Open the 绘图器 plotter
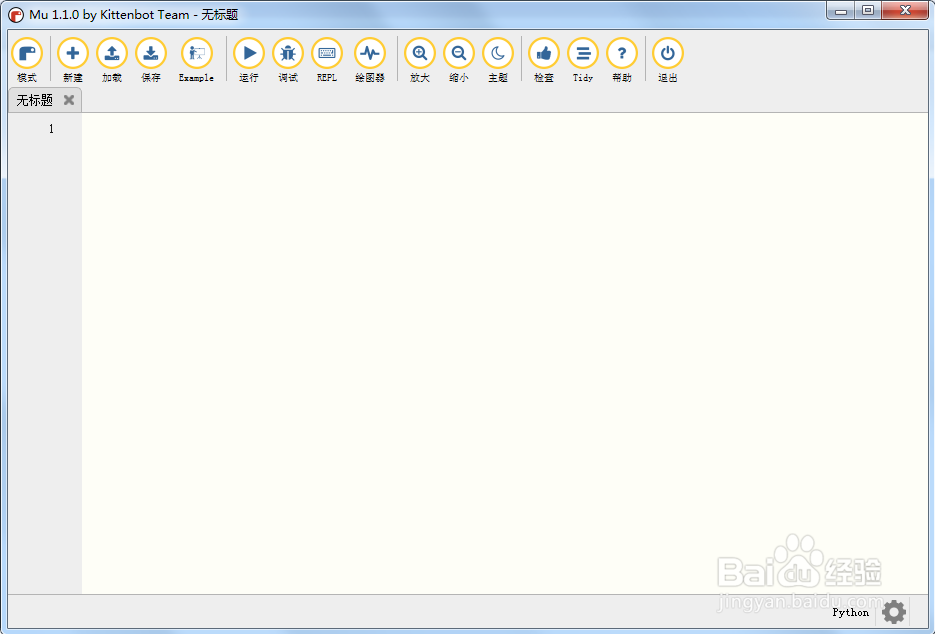 click(370, 54)
